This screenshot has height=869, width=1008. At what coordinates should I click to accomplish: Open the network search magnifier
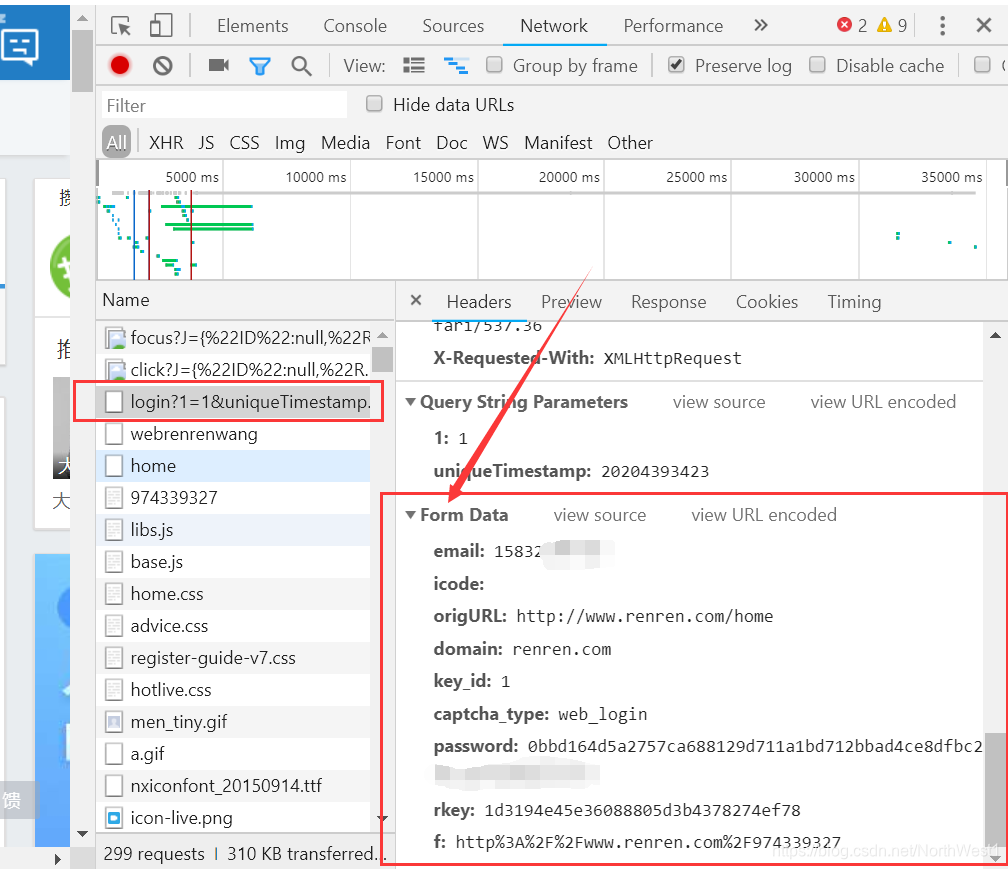(x=301, y=66)
